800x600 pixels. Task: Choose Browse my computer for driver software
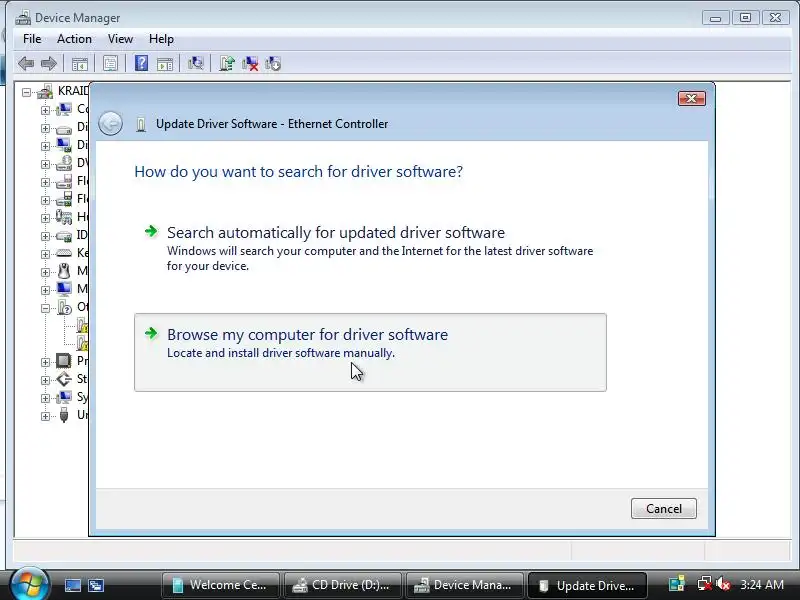(370, 353)
